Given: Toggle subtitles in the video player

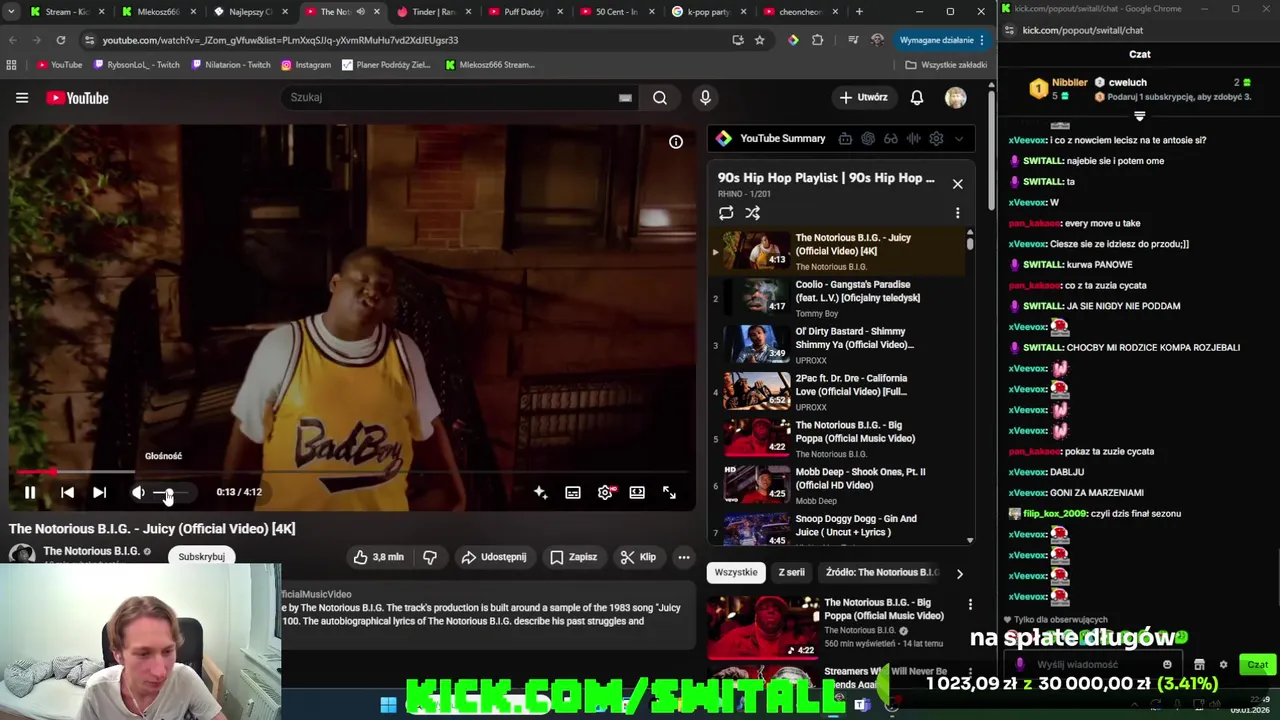Looking at the screenshot, I should click(x=573, y=492).
